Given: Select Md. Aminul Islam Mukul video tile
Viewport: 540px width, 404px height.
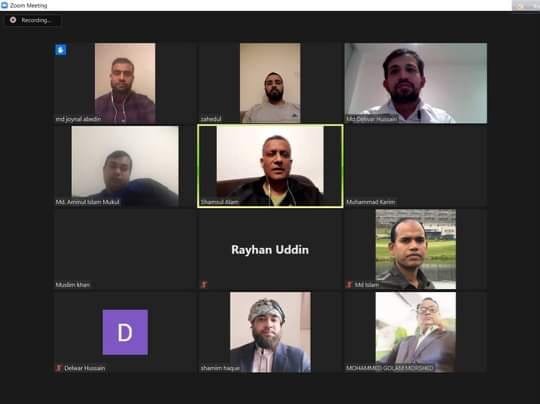Looking at the screenshot, I should click(x=125, y=166).
